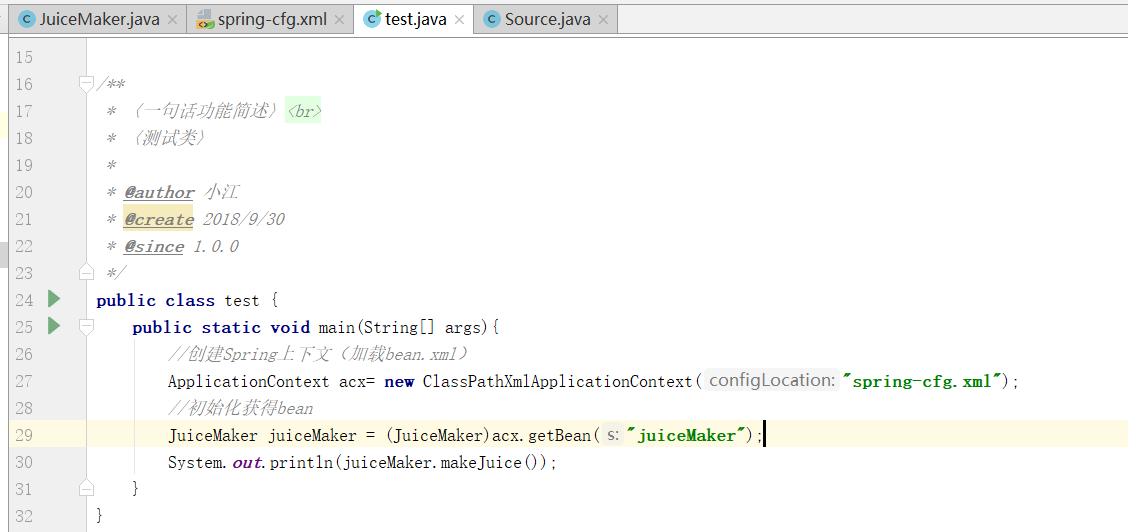This screenshot has height=532, width=1128.
Task: Click the version 1.0.0 in the comment
Action: tap(216, 247)
